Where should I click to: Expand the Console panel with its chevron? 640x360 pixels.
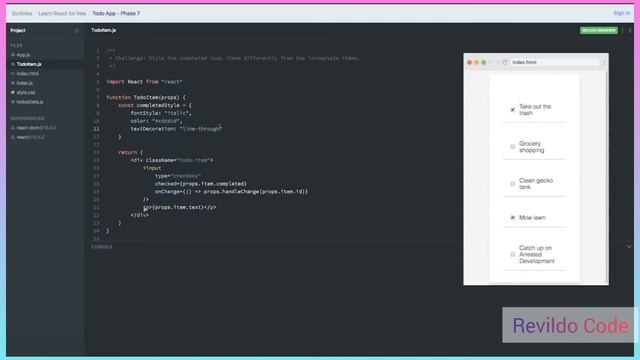tap(629, 247)
